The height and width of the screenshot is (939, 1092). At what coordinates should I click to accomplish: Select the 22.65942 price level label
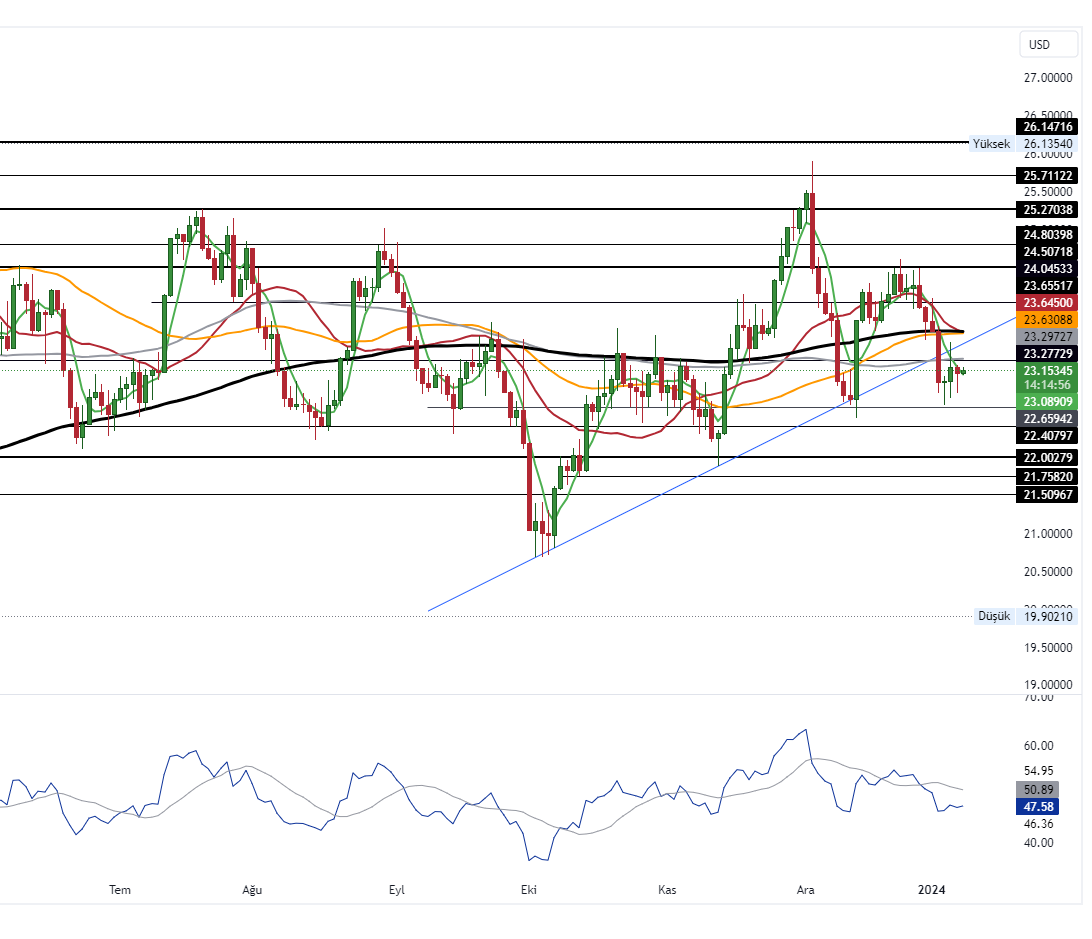click(x=1047, y=418)
